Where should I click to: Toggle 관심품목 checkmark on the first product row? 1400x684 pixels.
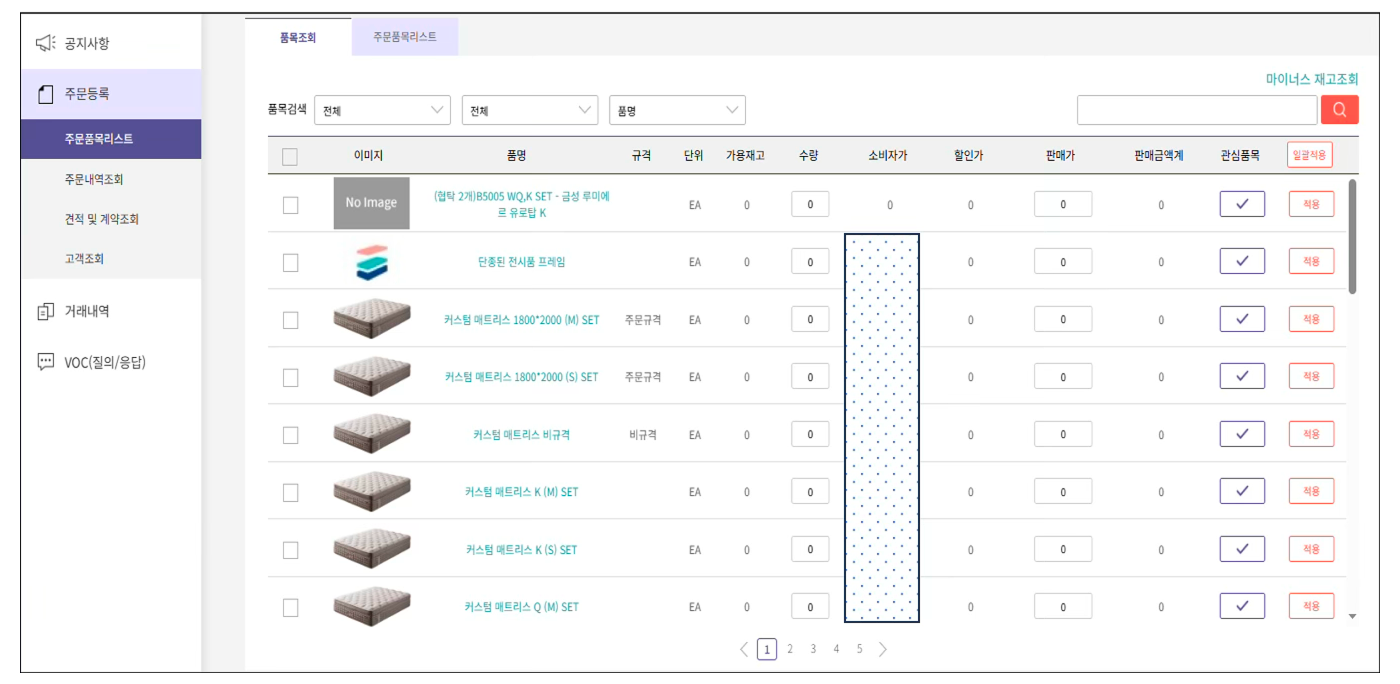pos(1241,203)
